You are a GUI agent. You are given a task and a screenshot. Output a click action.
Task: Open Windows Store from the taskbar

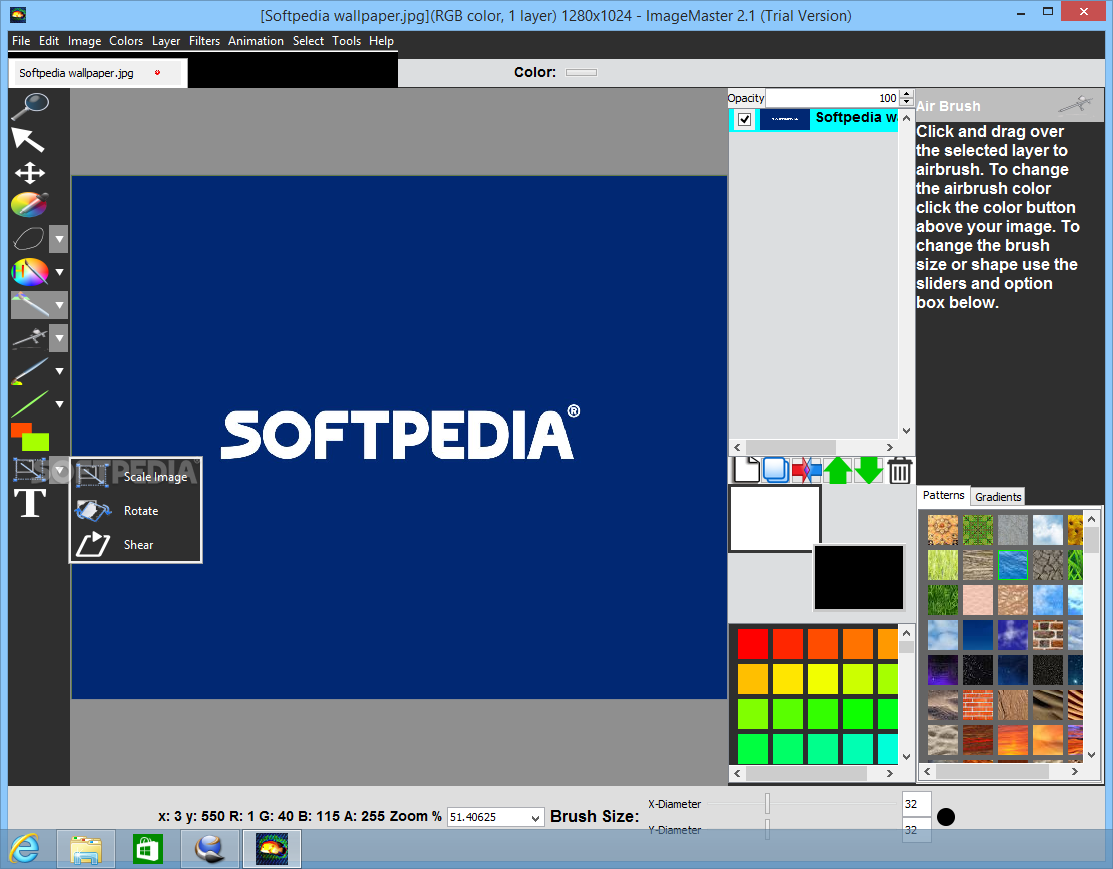pos(148,849)
